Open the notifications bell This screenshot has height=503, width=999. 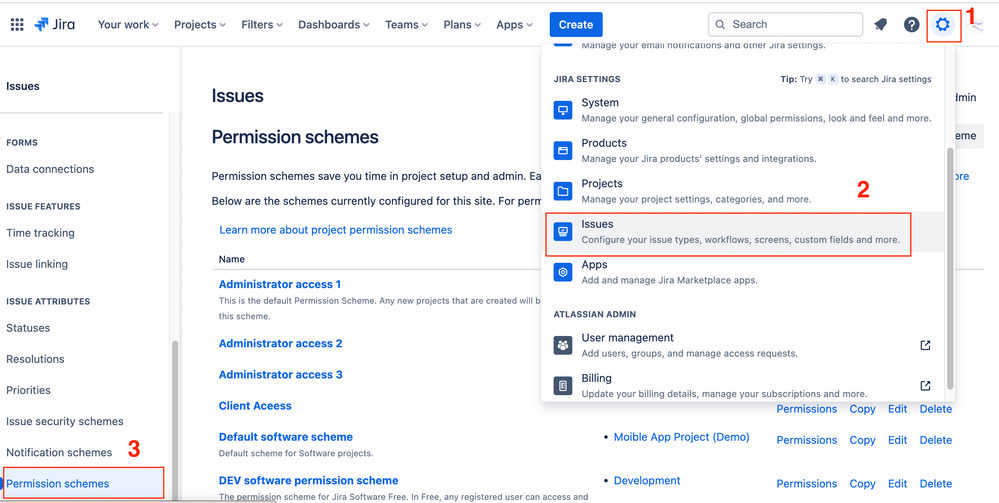pyautogui.click(x=880, y=25)
